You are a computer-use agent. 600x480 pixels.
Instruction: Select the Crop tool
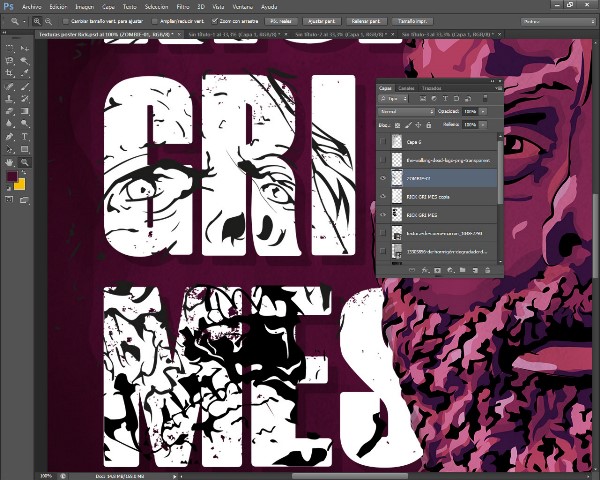point(10,73)
